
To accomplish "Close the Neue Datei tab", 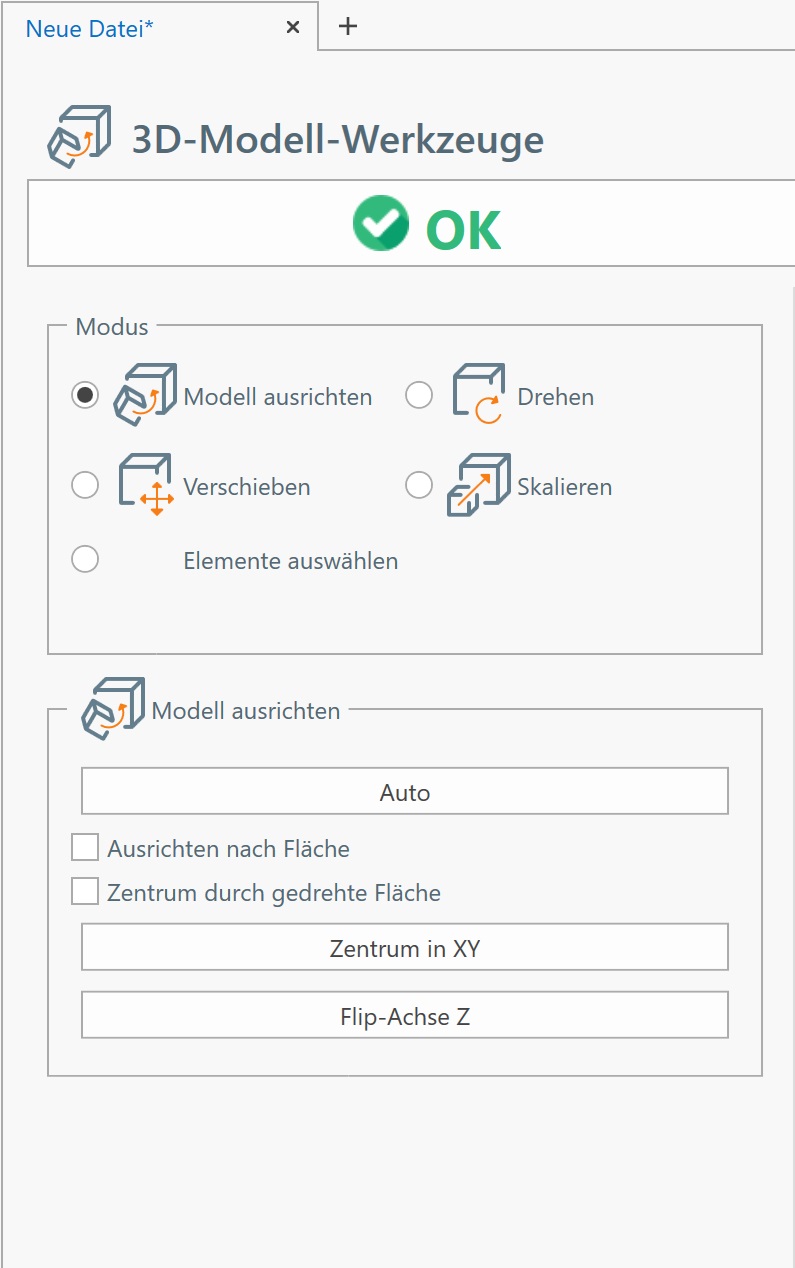I will pyautogui.click(x=293, y=28).
